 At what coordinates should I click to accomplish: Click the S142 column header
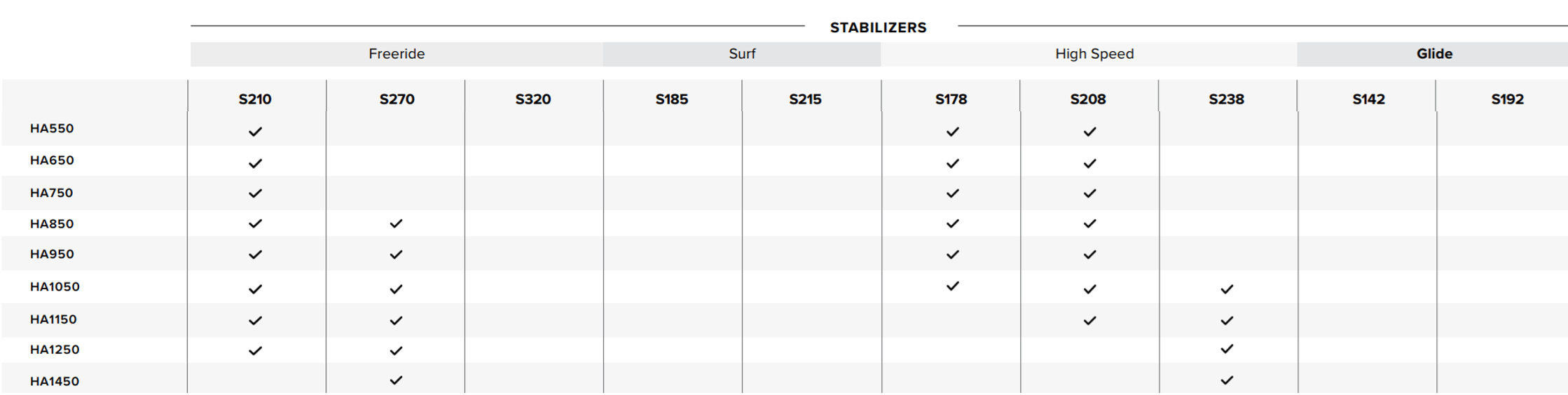(1368, 99)
